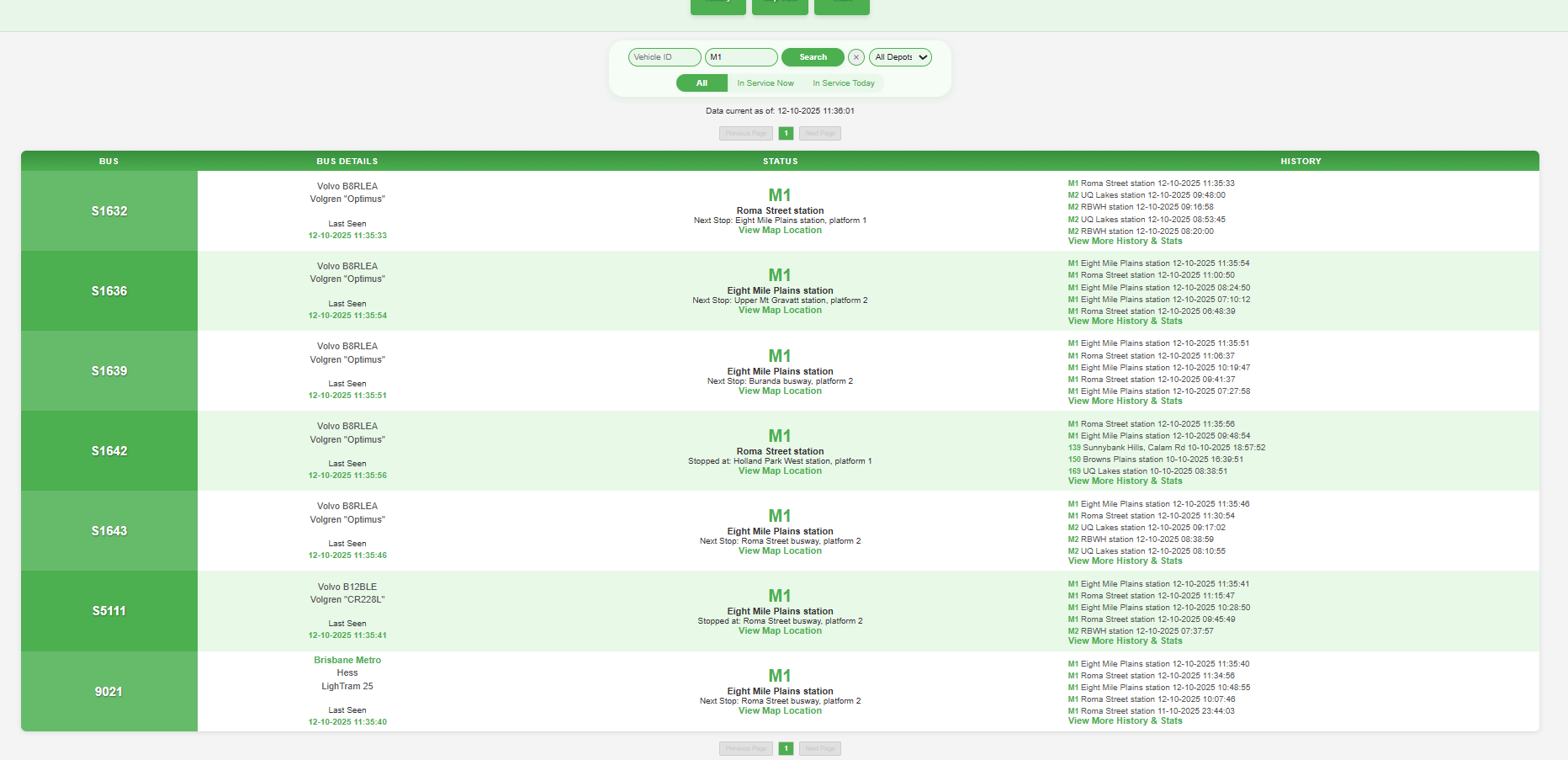Switch to In Service Now filter
The height and width of the screenshot is (760, 1568).
[765, 83]
